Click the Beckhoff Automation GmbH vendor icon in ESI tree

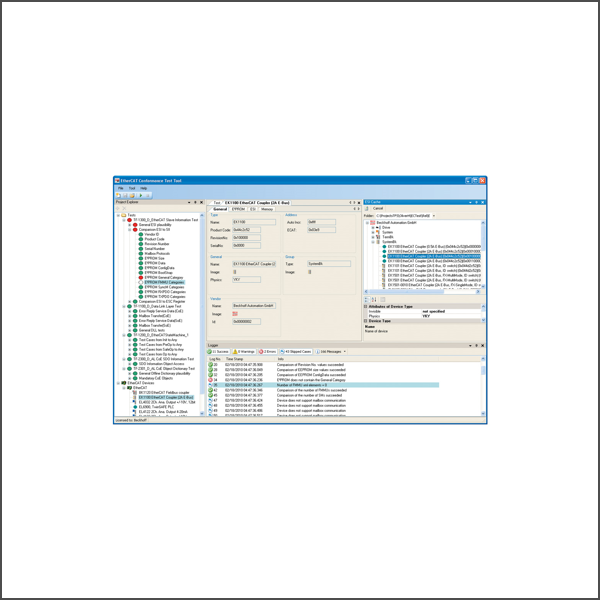372,223
